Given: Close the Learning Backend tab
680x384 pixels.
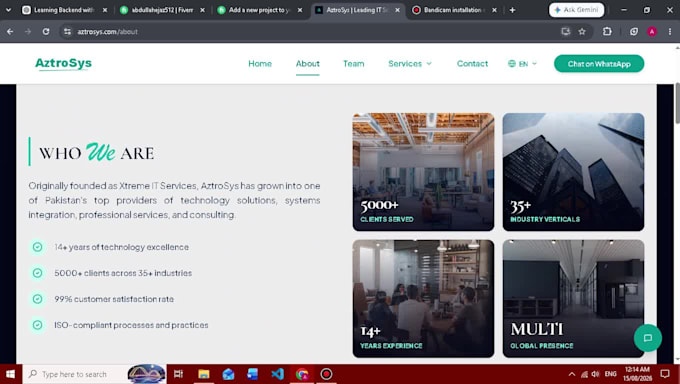Looking at the screenshot, I should tap(105, 10).
